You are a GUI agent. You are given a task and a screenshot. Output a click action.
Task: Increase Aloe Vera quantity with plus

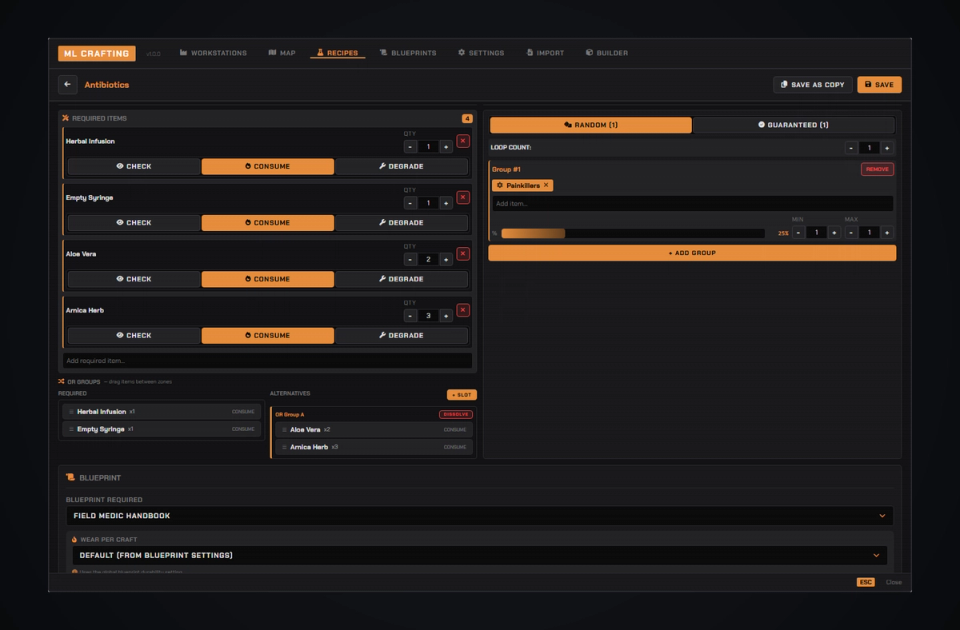(x=446, y=260)
